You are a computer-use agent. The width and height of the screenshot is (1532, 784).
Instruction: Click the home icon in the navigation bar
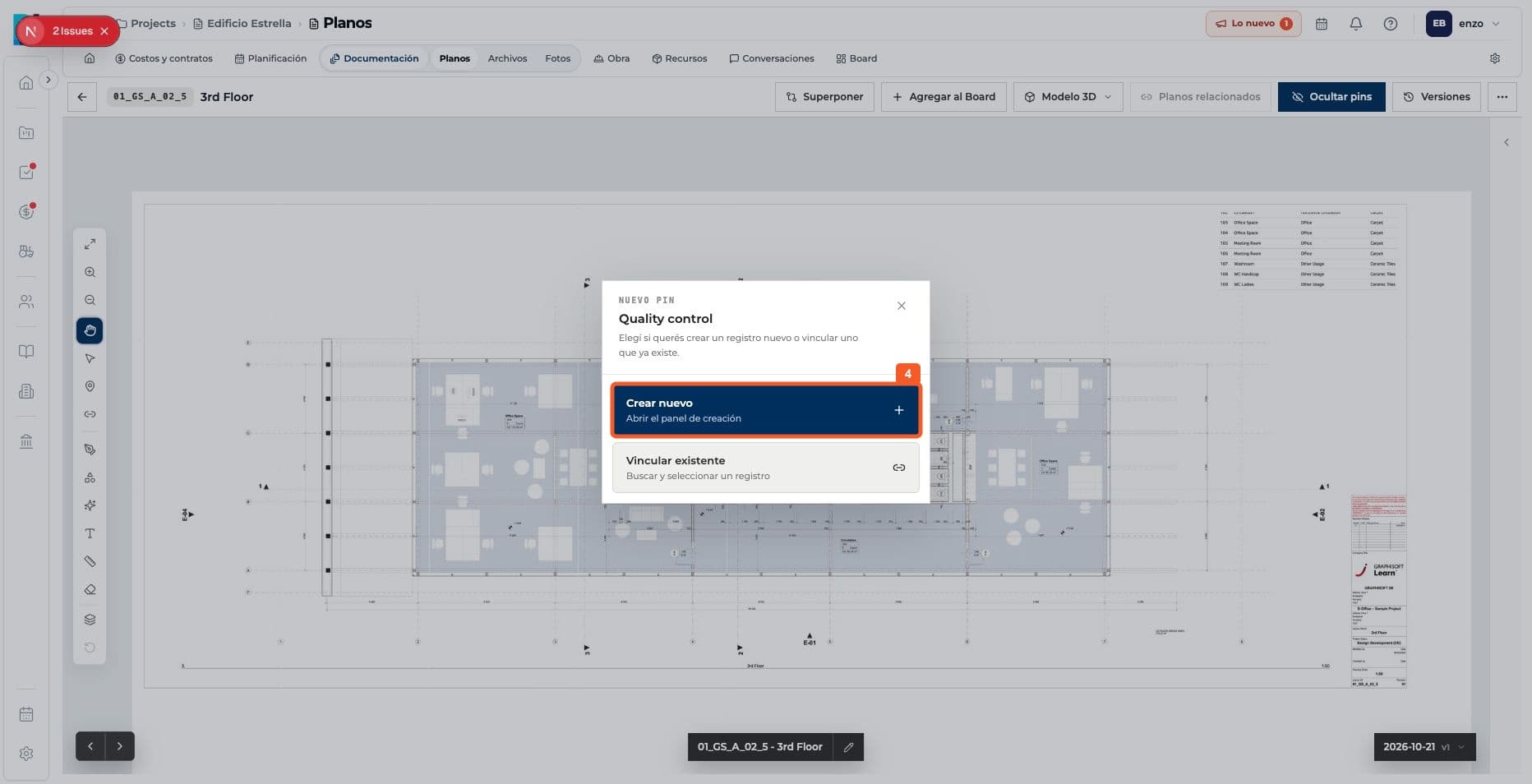90,58
